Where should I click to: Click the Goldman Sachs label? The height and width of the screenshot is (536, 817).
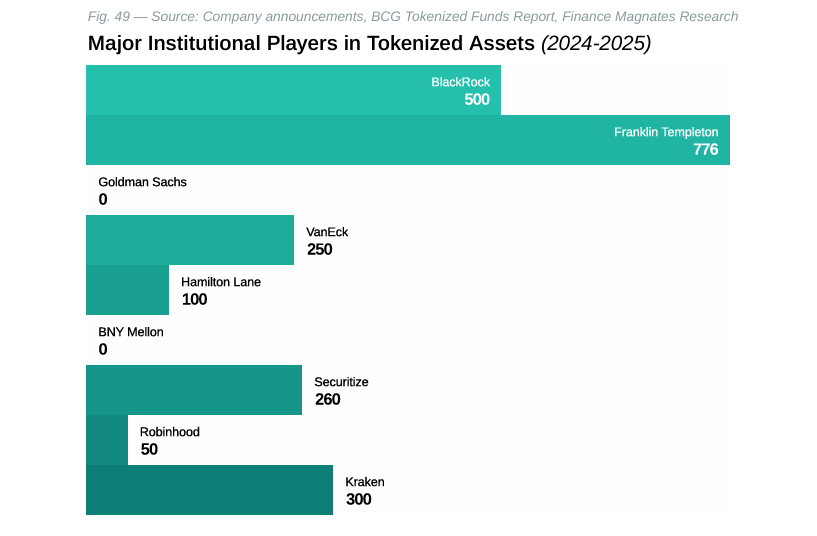coord(142,182)
